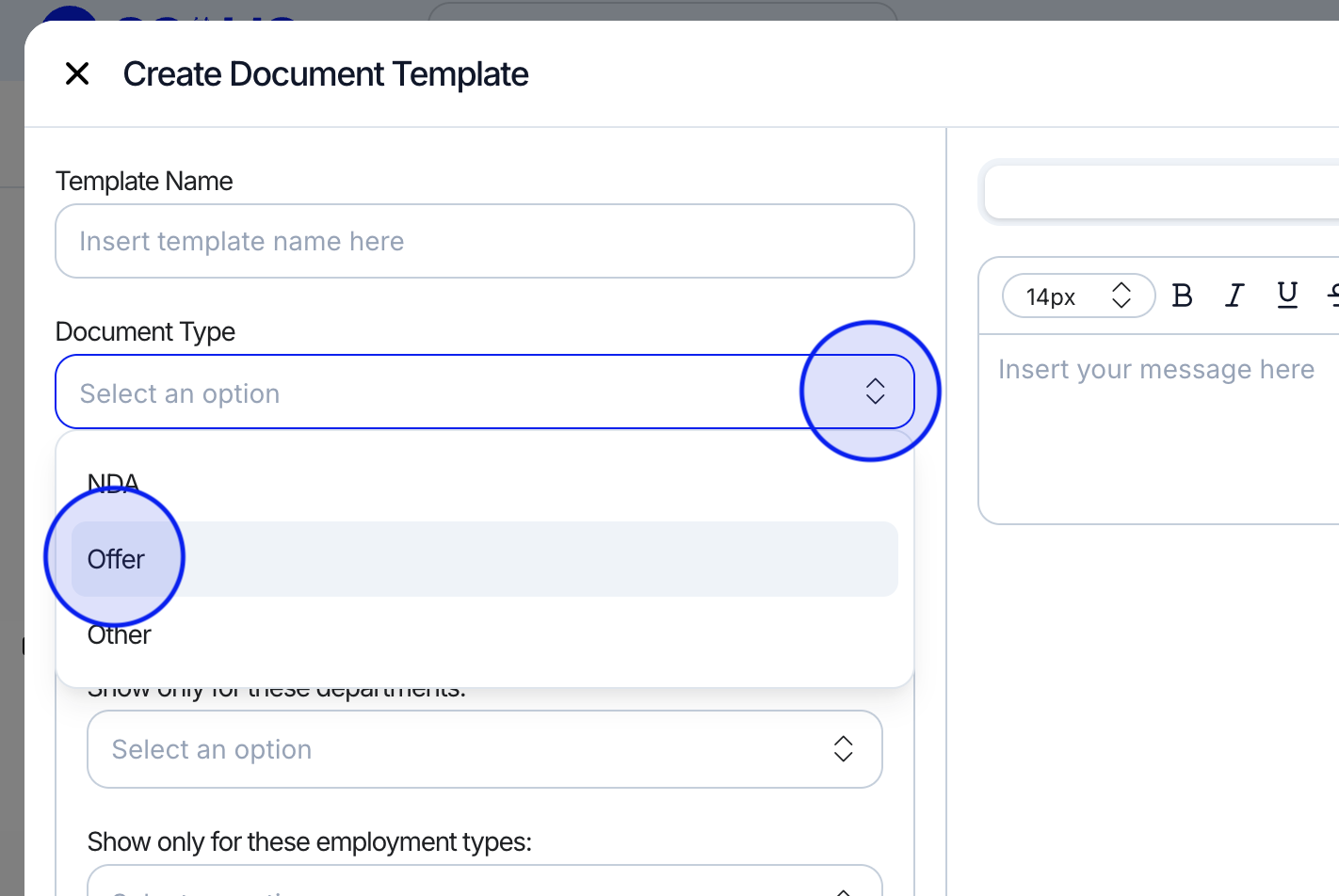This screenshot has width=1339, height=896.
Task: Close the Create Document Template dialog
Action: 77,73
